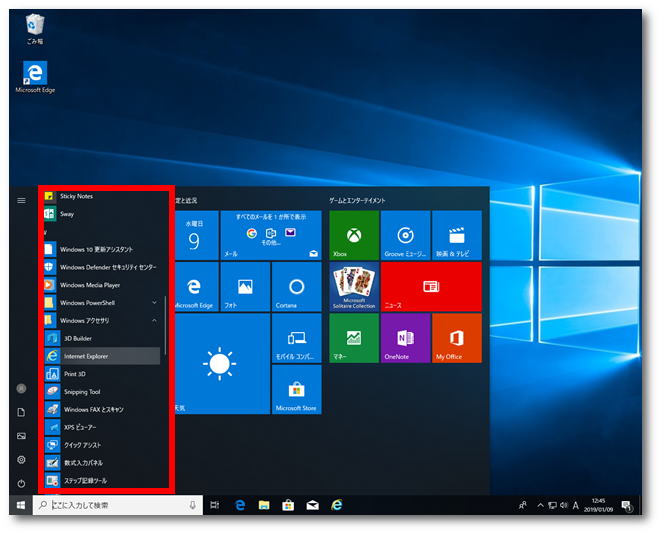661x534 pixels.
Task: Launch クイック アシスト
Action: [102, 445]
